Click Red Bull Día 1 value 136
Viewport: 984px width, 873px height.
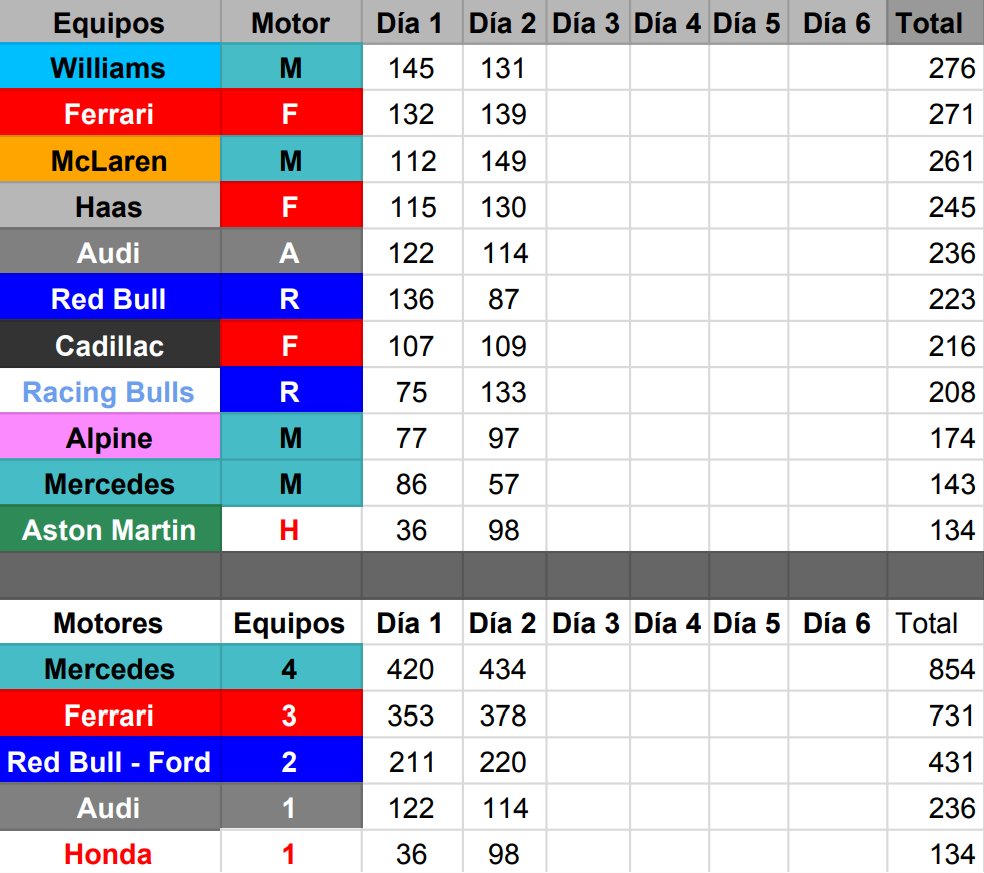412,298
